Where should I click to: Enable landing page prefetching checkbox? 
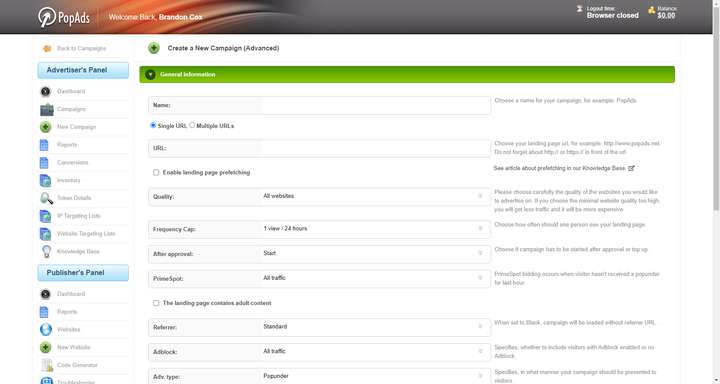pyautogui.click(x=156, y=173)
